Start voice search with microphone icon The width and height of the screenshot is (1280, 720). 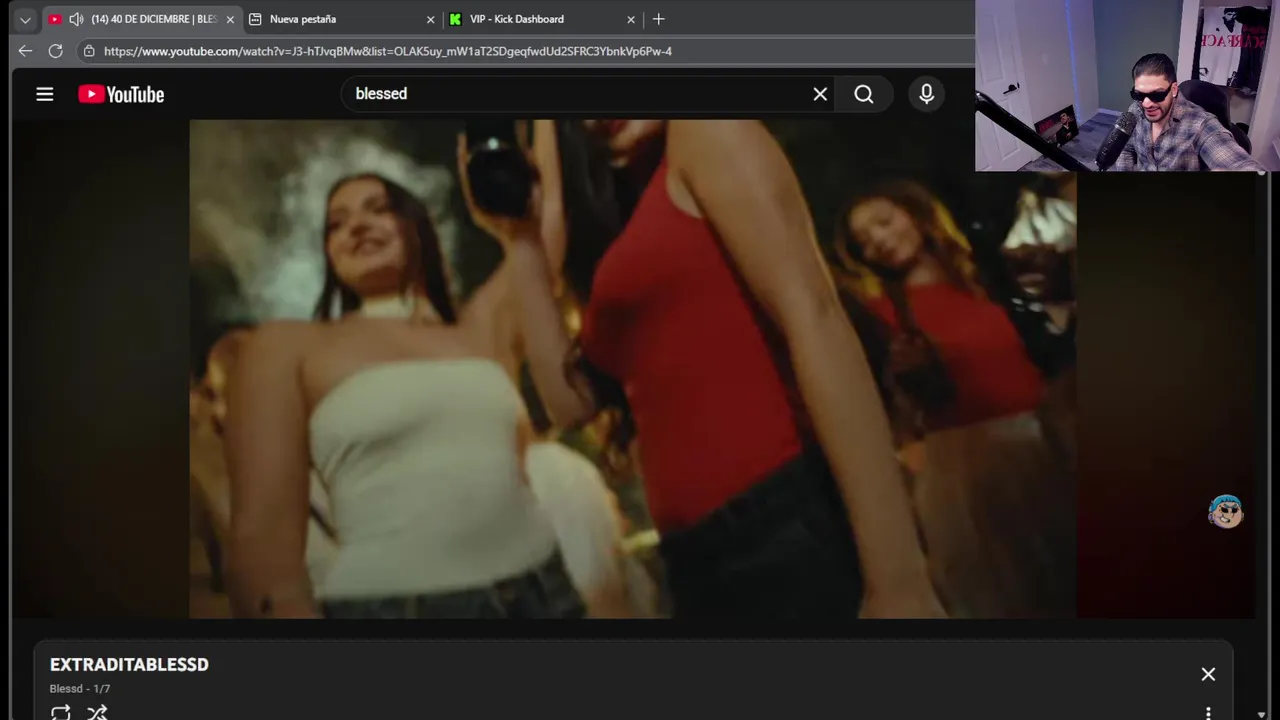click(927, 94)
